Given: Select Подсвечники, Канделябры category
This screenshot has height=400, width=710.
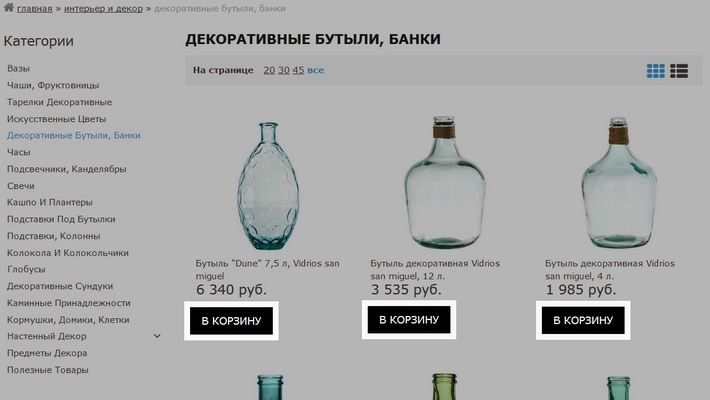Looking at the screenshot, I should coord(67,169).
